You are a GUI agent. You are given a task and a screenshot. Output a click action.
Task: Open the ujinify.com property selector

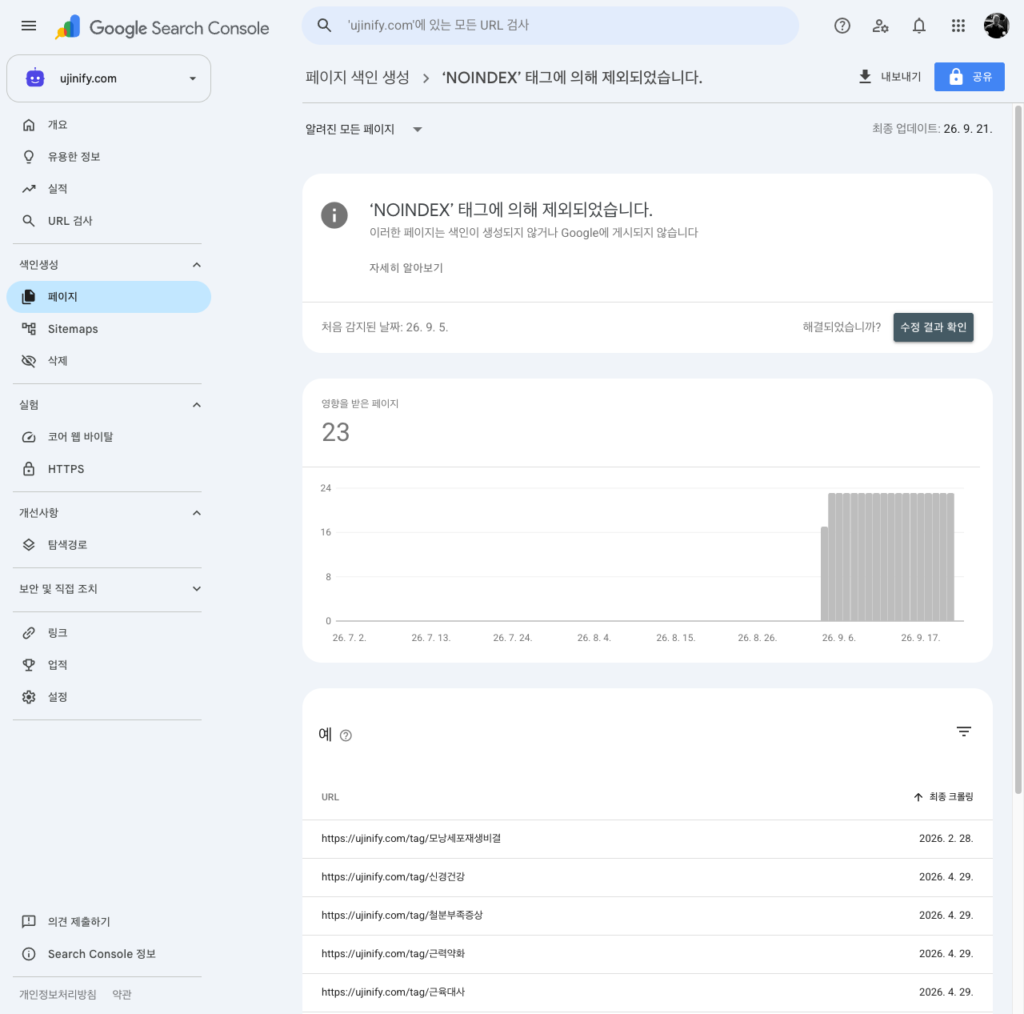[x=108, y=78]
